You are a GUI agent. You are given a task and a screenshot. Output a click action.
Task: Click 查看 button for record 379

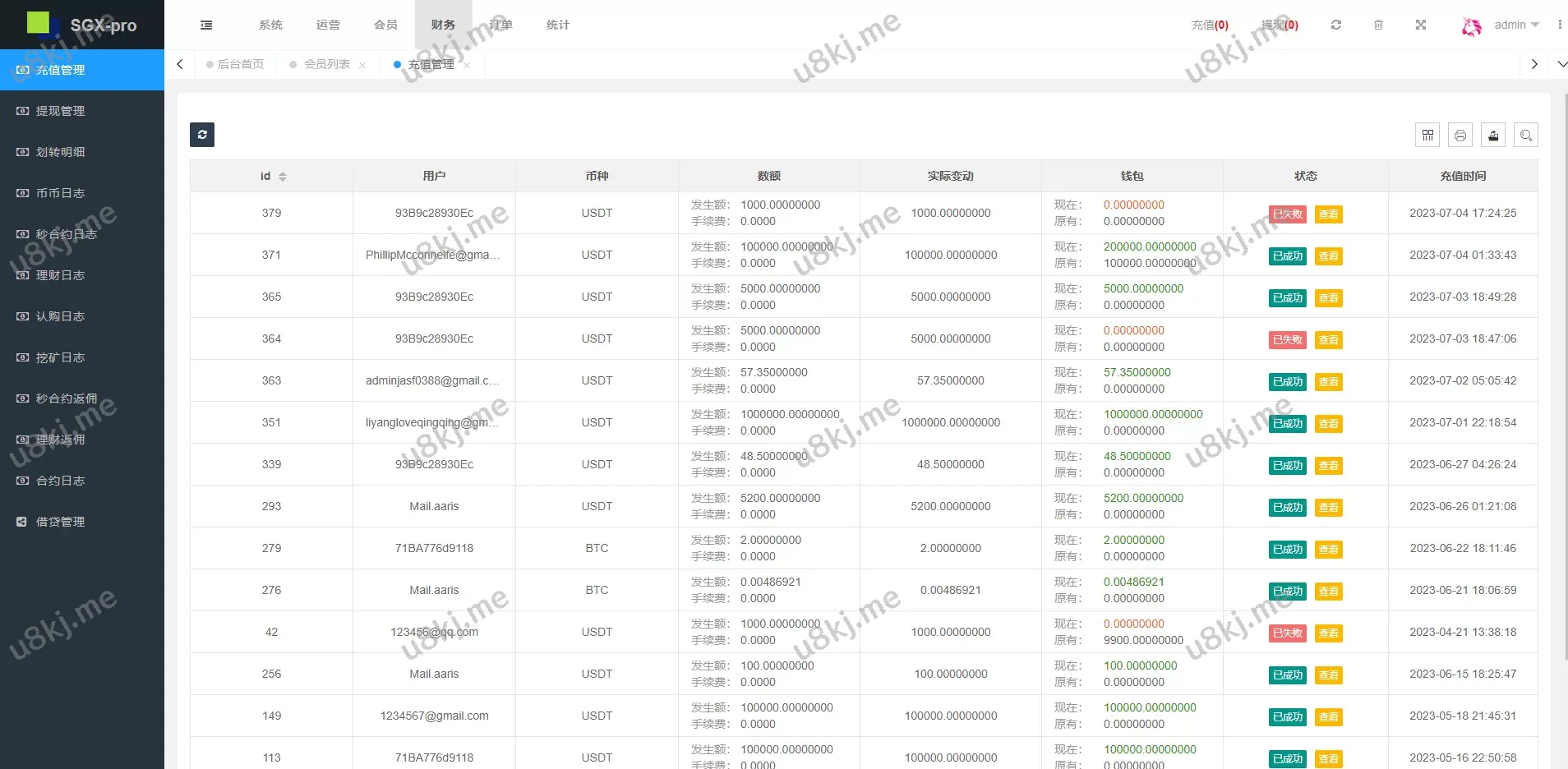click(x=1328, y=214)
